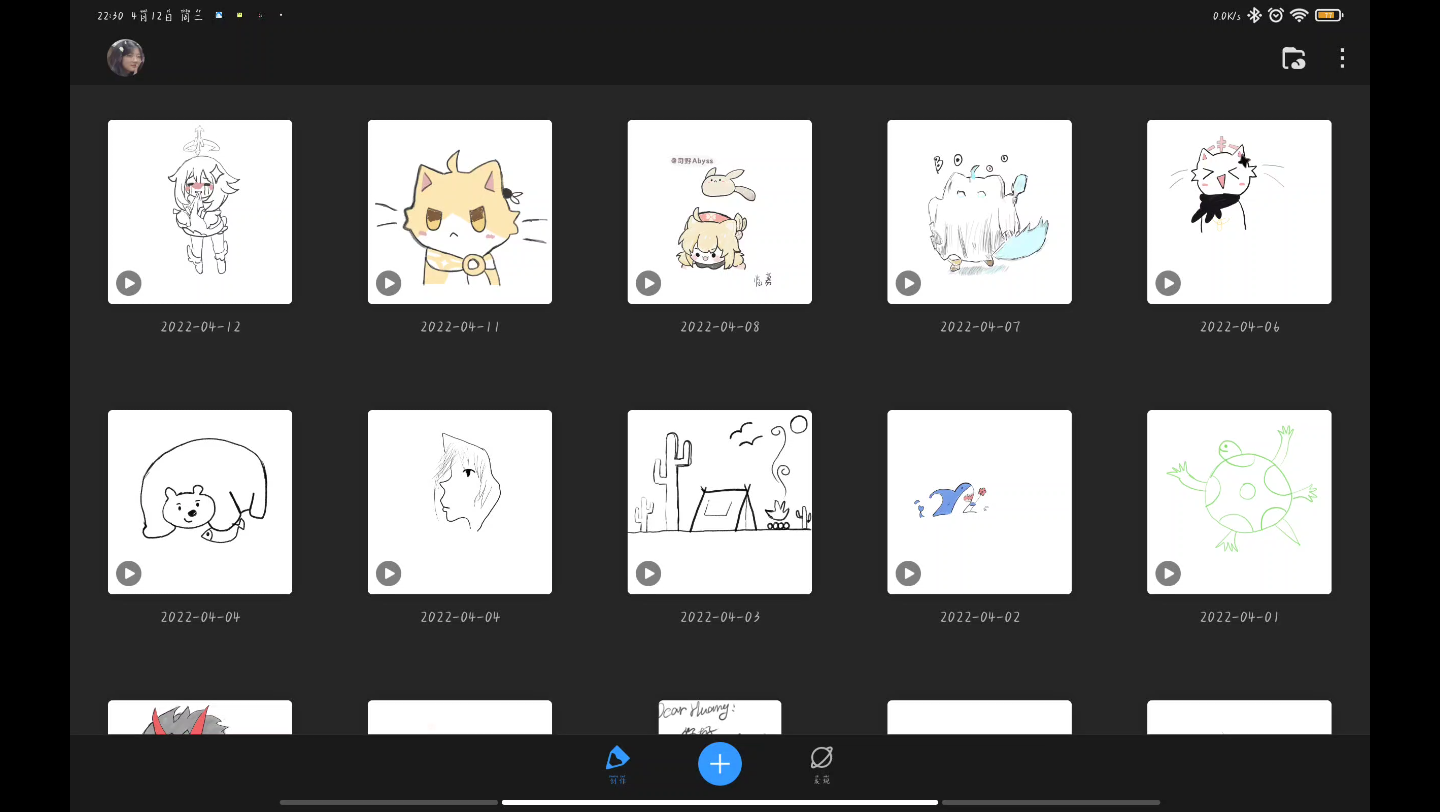Open the side-profile face sketch
The height and width of the screenshot is (812, 1440).
pos(460,502)
